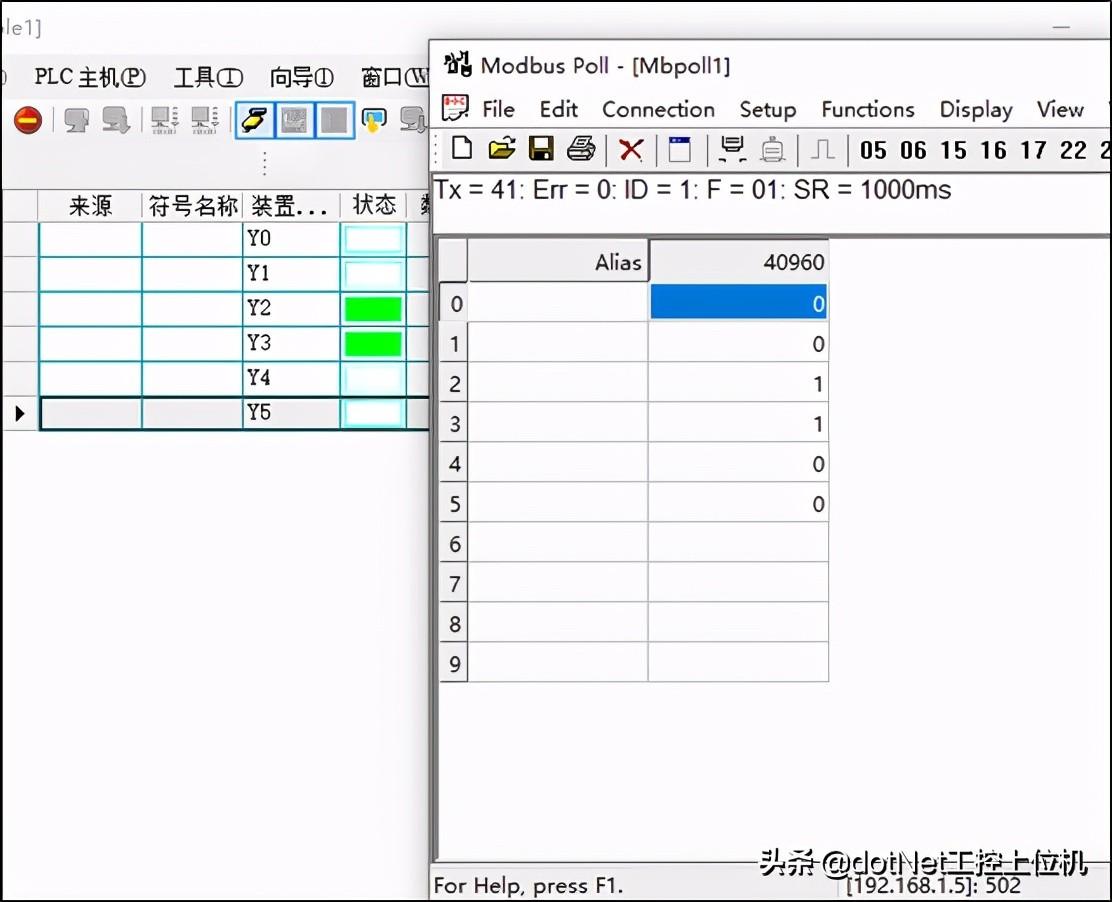Open the Connection menu
This screenshot has height=902, width=1112.
pos(658,109)
